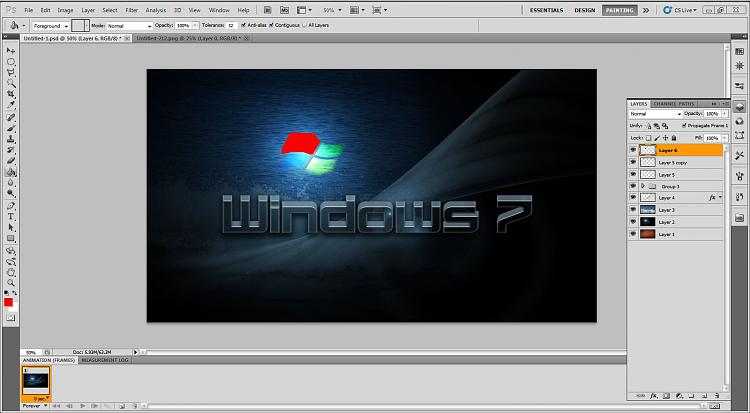
Task: Select the Blur tool
Action: [11, 183]
